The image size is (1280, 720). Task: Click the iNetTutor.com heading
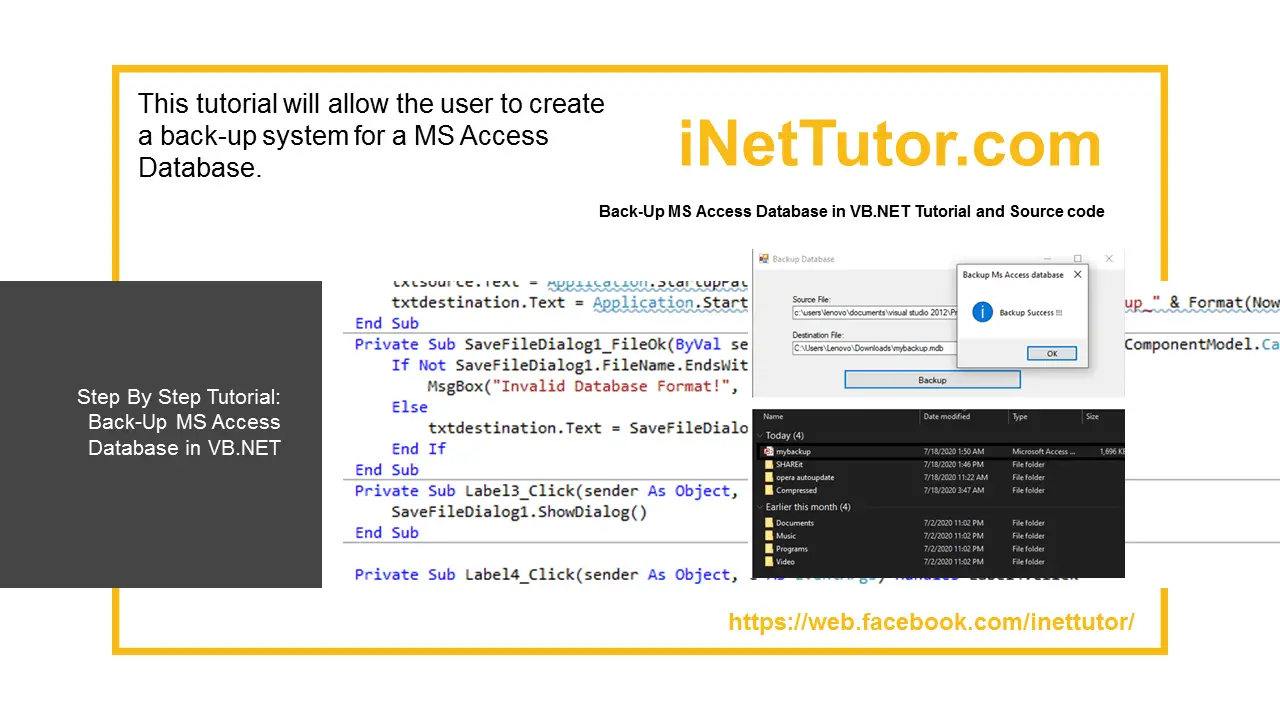[889, 144]
